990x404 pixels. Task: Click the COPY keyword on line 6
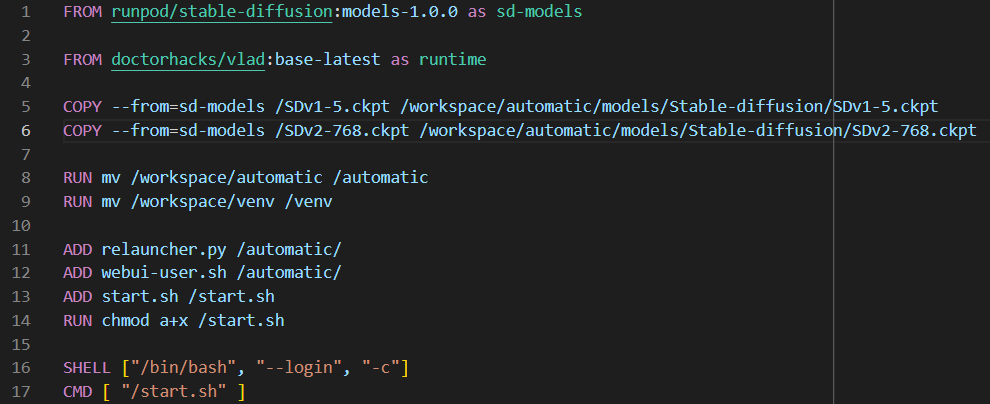click(82, 131)
